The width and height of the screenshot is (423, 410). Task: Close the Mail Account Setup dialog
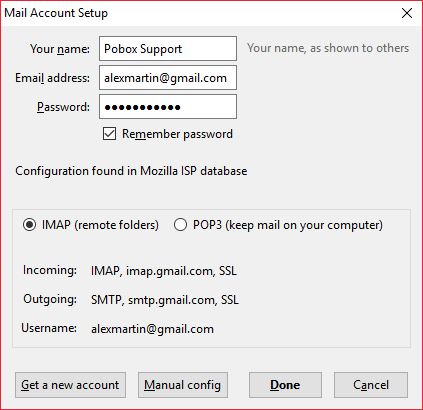click(407, 13)
